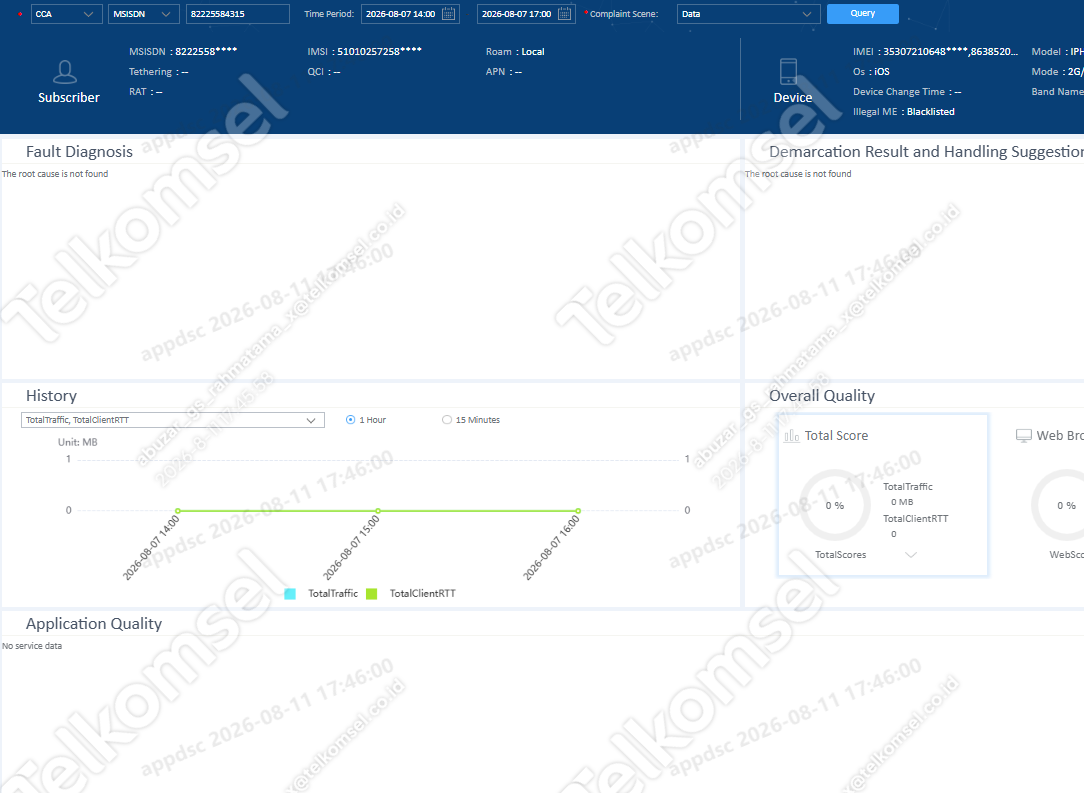
Task: Click the MSISDN value 8222558****
Action: pyautogui.click(x=206, y=51)
